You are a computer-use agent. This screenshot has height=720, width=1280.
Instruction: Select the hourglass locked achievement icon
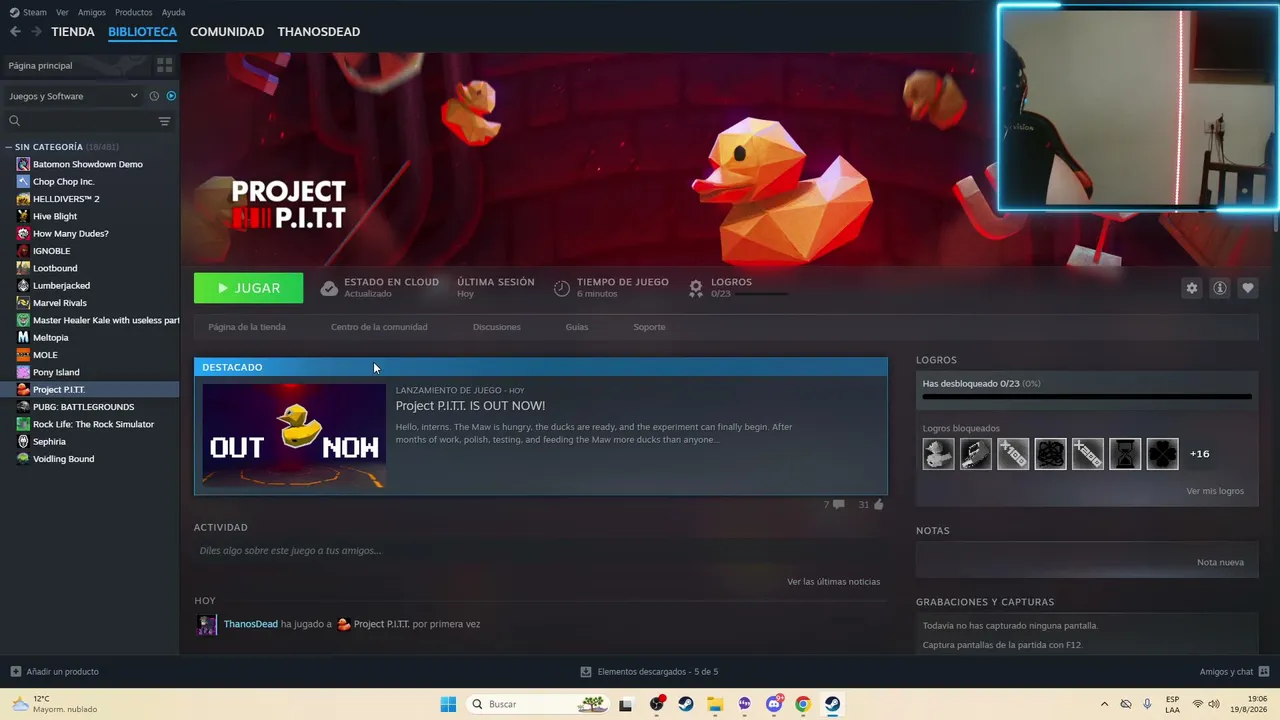pos(1125,454)
